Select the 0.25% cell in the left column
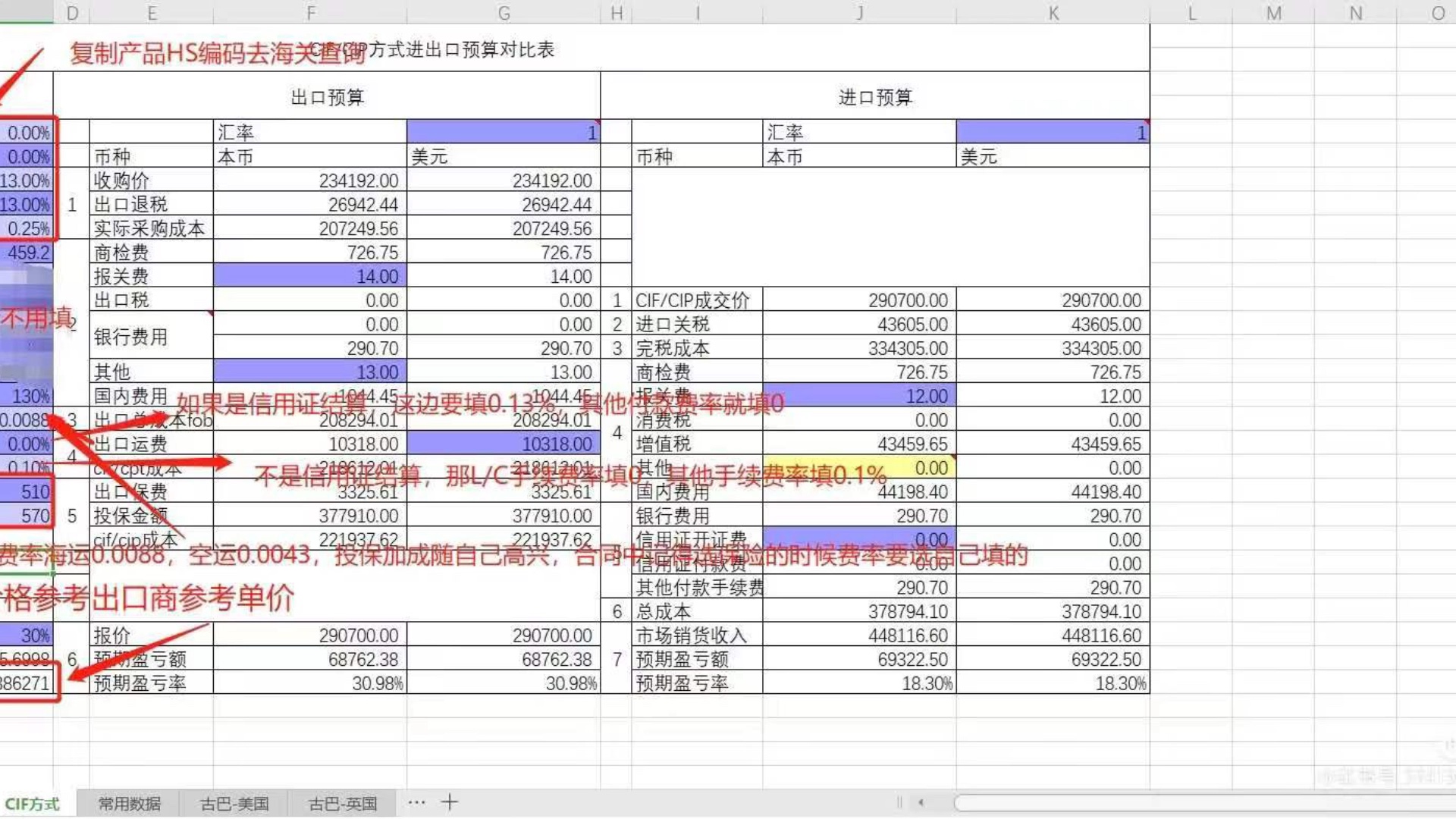This screenshot has height=819, width=1456. [x=27, y=228]
